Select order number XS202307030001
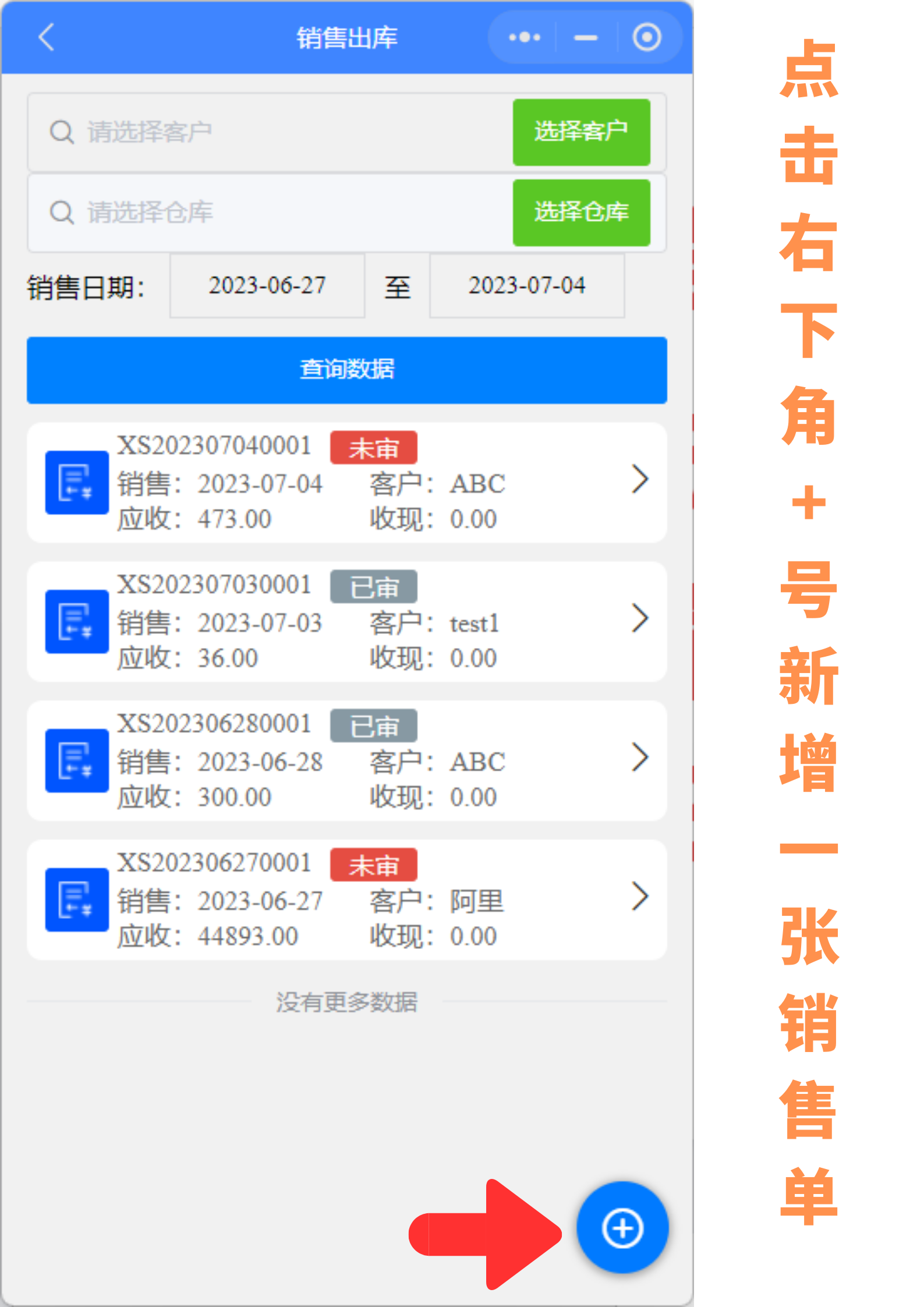Screen dimensions: 924x1307 pos(214,585)
